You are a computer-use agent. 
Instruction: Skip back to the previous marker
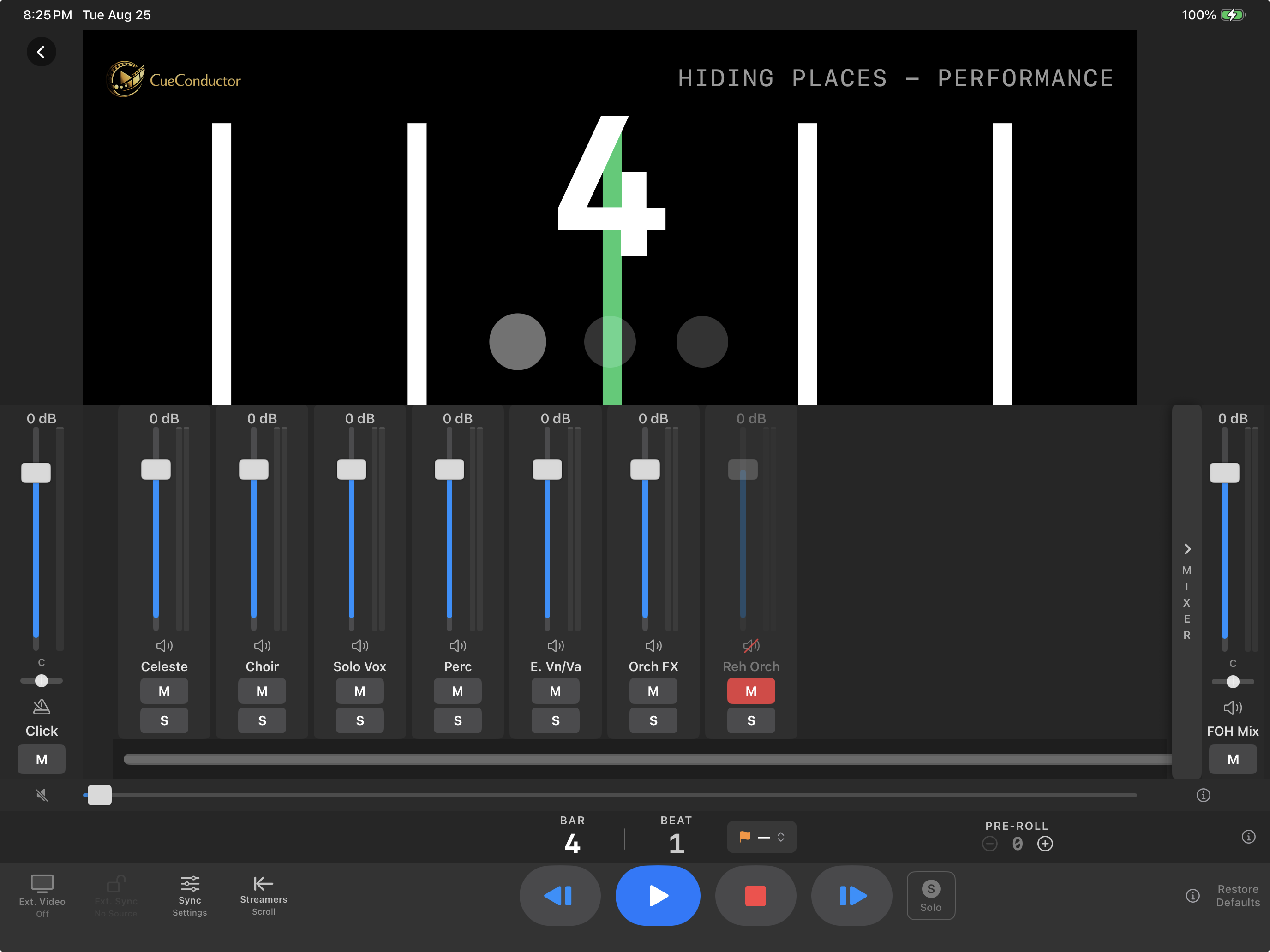560,895
